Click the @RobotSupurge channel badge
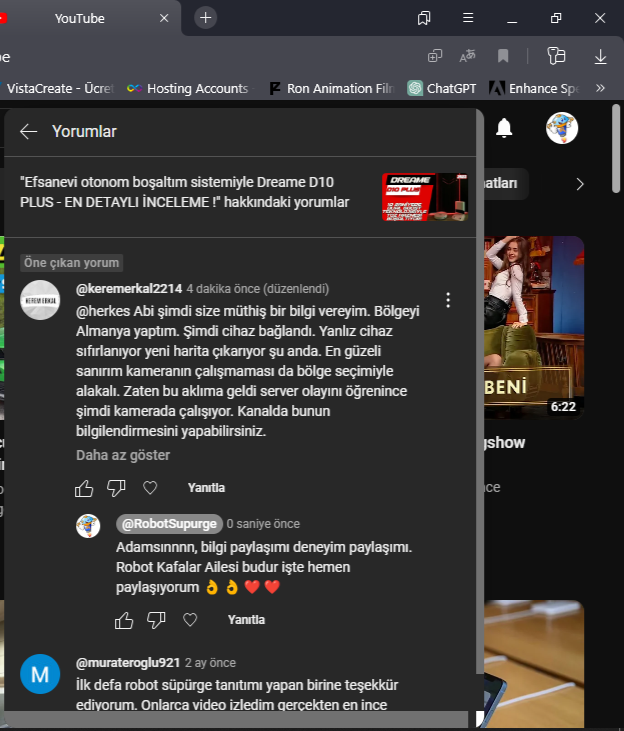 coord(169,524)
